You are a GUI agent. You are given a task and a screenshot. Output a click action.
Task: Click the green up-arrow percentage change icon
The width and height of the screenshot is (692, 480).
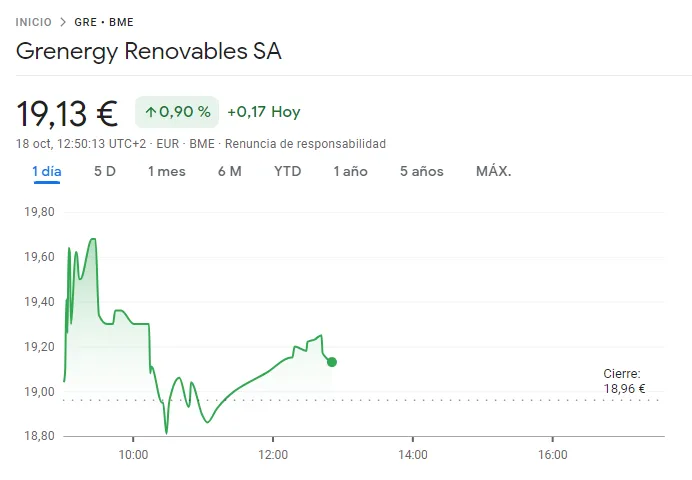click(151, 112)
